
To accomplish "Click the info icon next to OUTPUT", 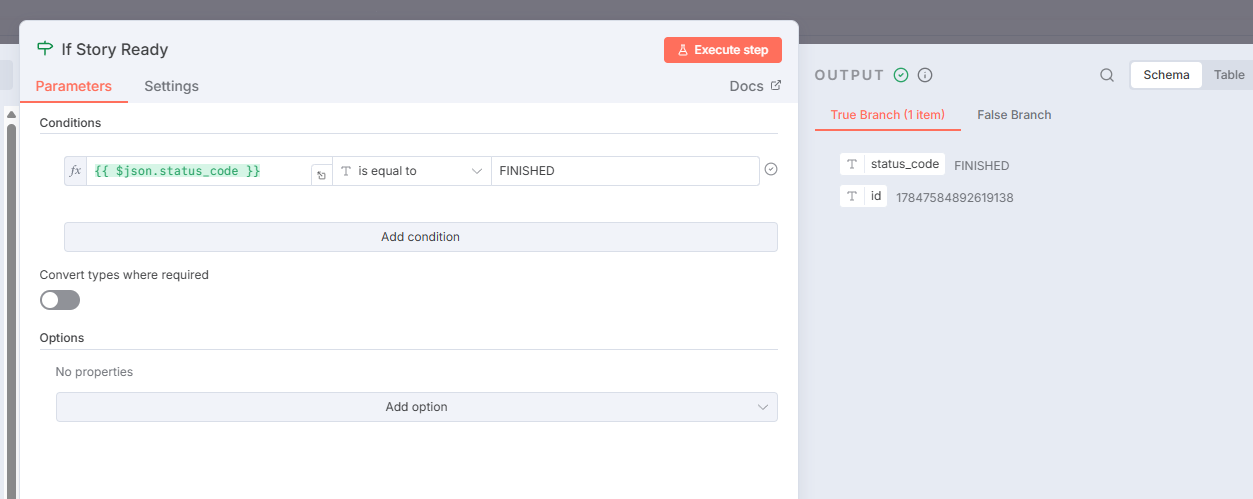I will (x=925, y=75).
